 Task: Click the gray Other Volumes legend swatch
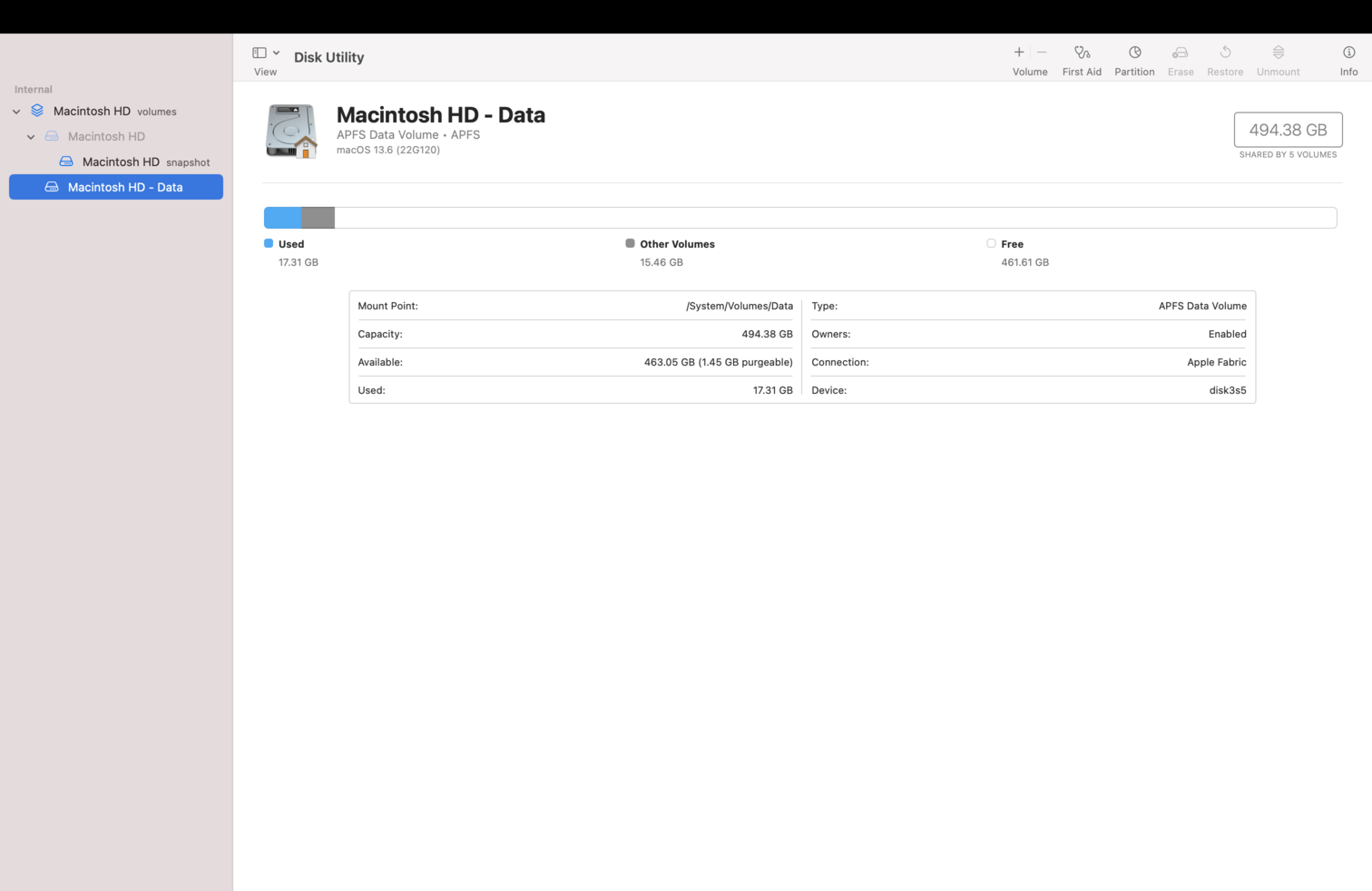pyautogui.click(x=630, y=243)
